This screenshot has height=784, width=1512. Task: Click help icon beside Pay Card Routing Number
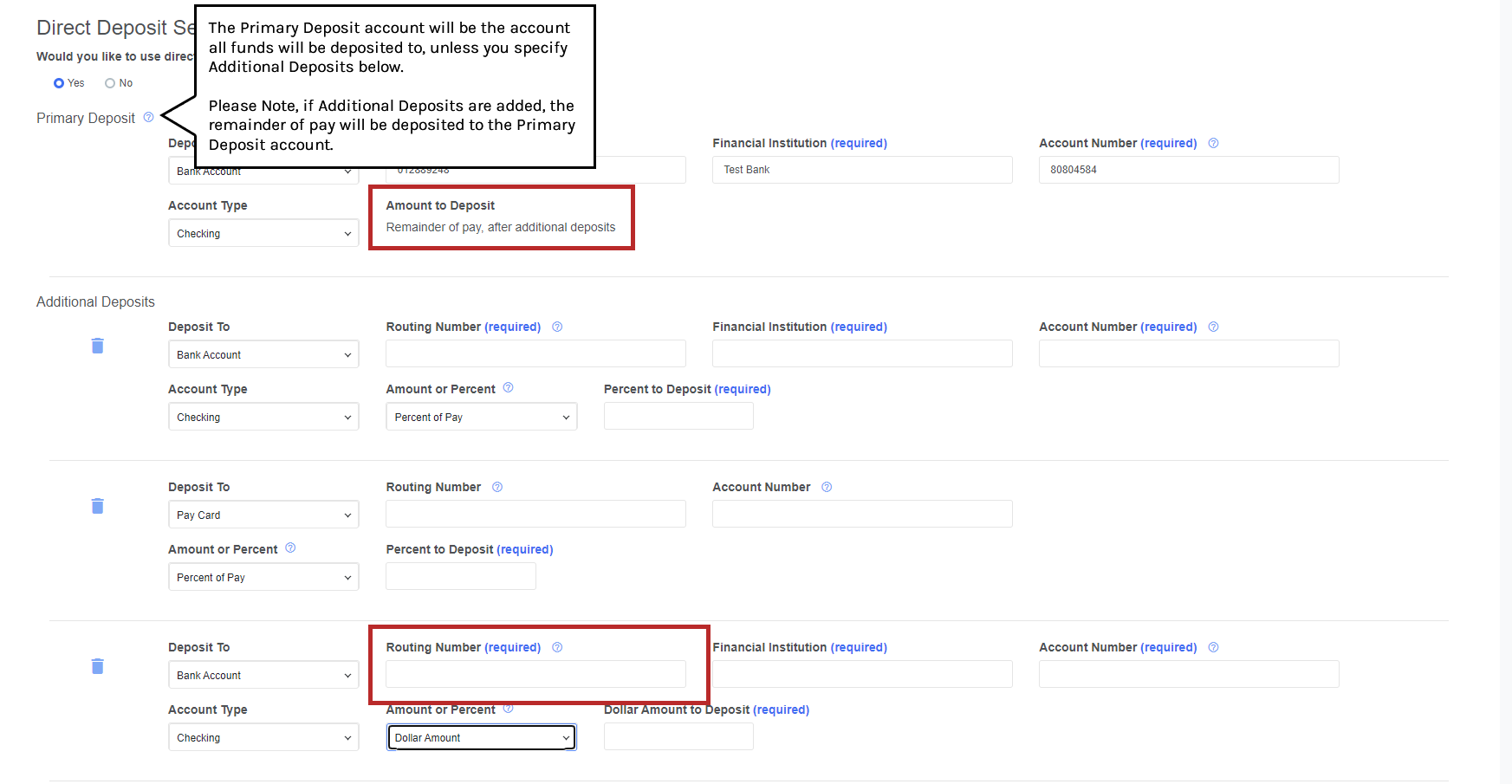click(x=497, y=487)
